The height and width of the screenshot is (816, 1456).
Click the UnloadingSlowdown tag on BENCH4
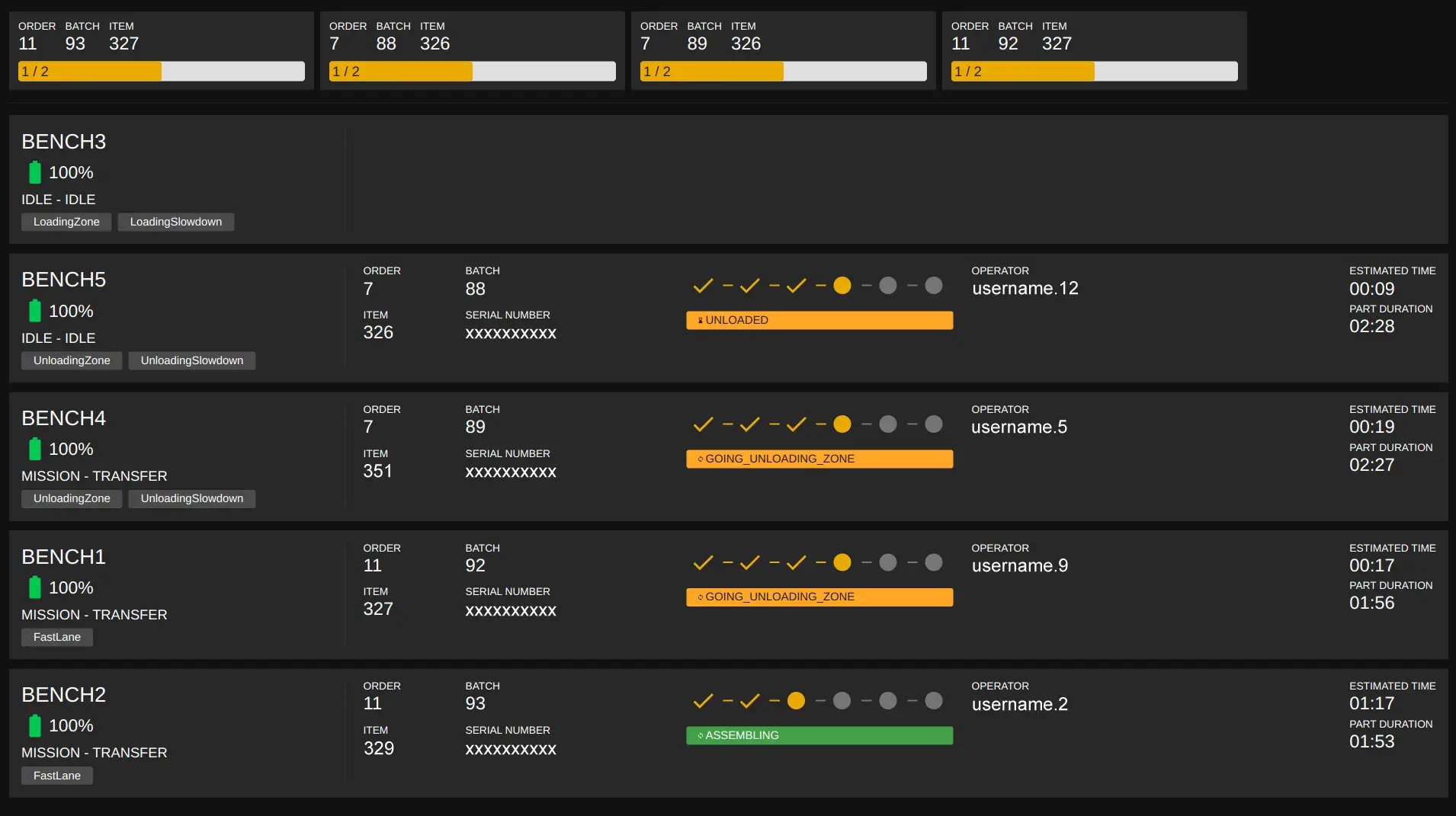coord(192,498)
